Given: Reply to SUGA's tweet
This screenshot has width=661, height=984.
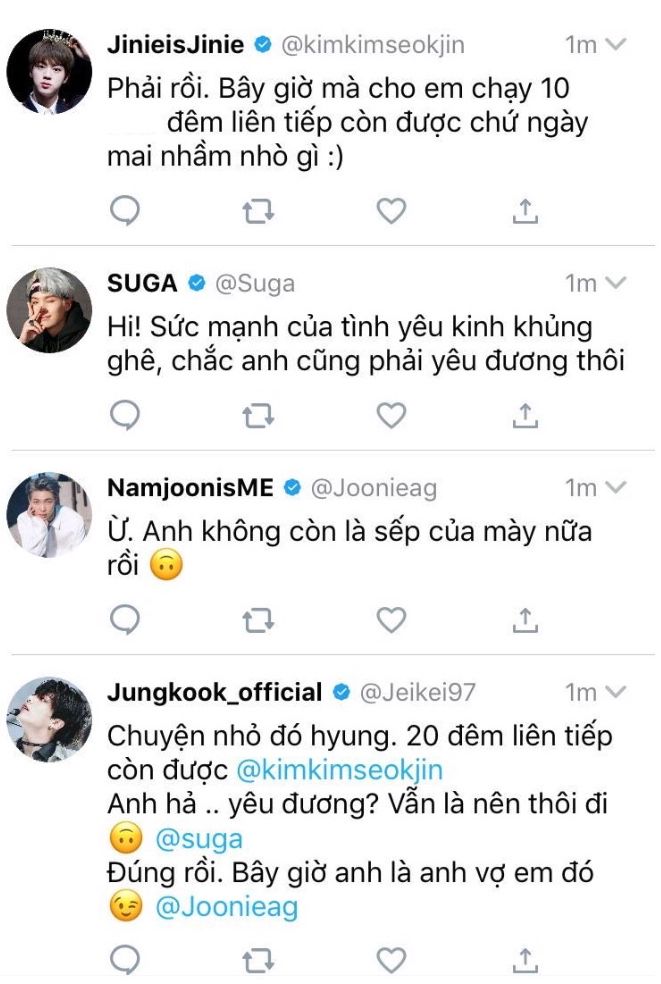Looking at the screenshot, I should [x=125, y=414].
